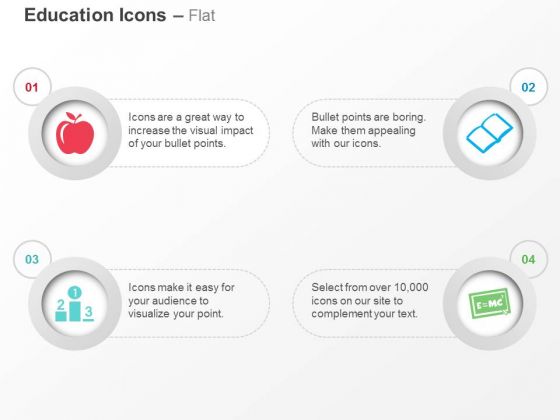
Task: Click the red apple icon
Action: (75, 133)
